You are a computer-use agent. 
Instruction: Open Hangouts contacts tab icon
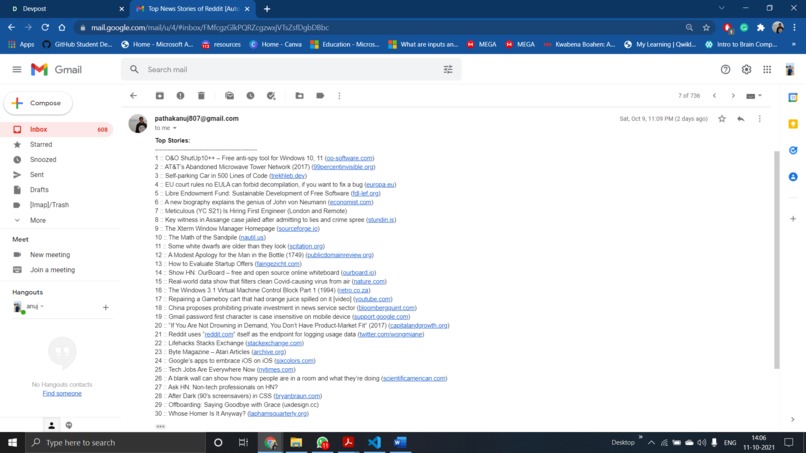[51, 425]
